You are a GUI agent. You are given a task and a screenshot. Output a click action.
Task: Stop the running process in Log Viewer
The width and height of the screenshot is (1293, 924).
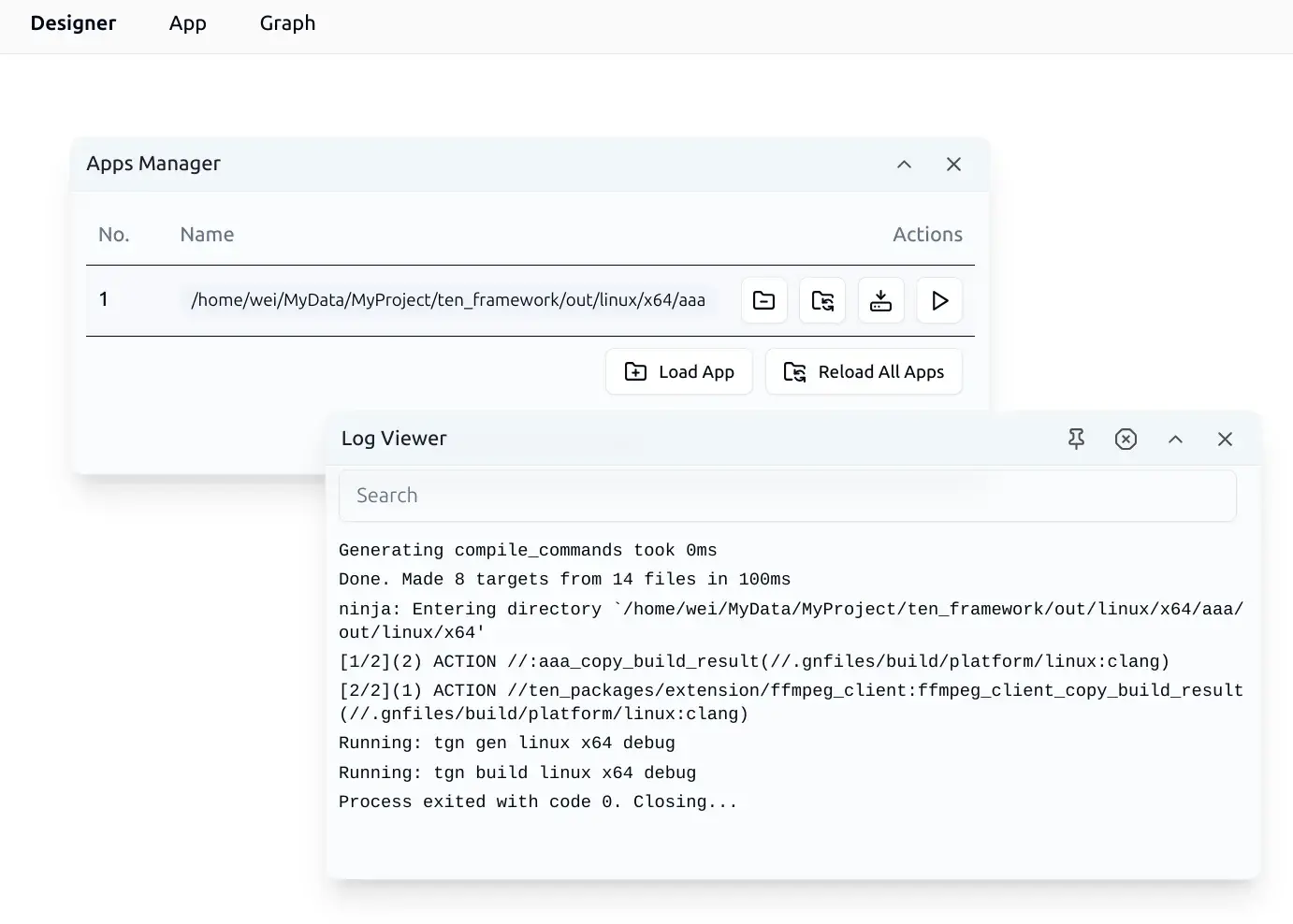(x=1126, y=439)
